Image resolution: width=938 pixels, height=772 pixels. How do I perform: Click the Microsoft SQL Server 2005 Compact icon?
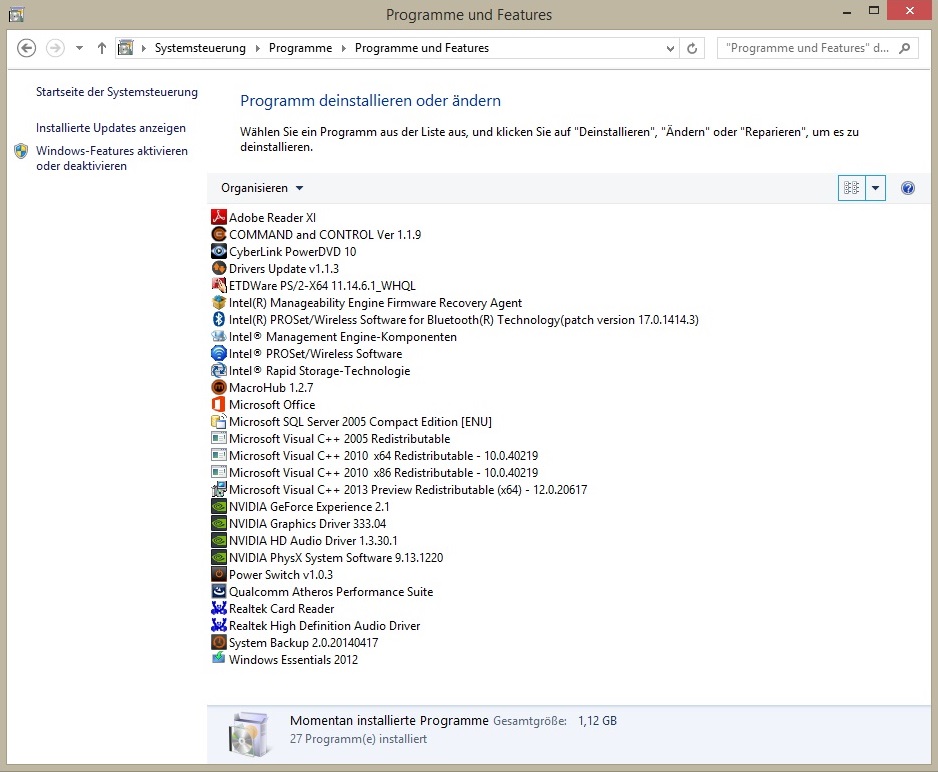(219, 422)
